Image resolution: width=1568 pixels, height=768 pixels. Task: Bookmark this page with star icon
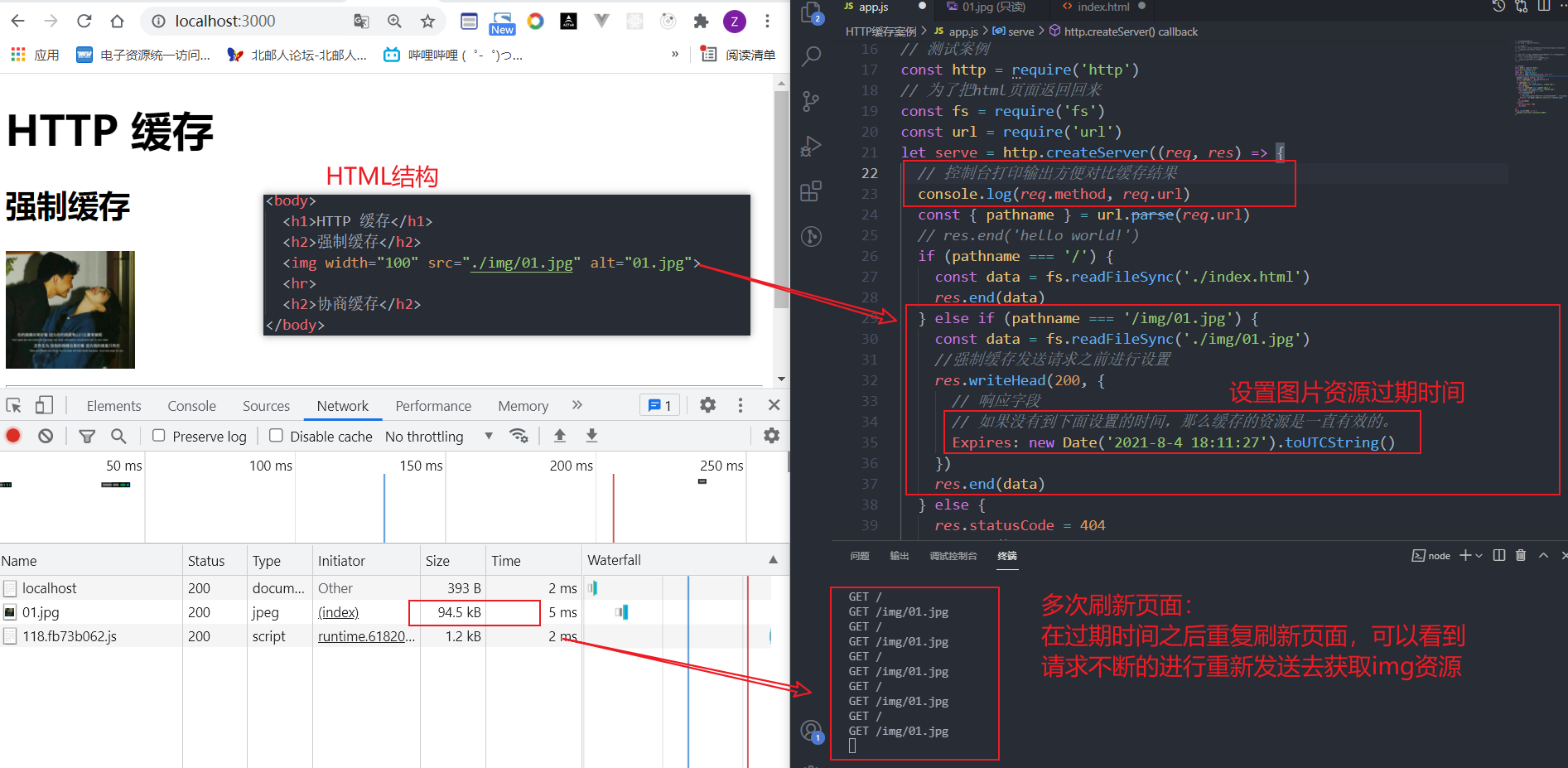pyautogui.click(x=427, y=22)
